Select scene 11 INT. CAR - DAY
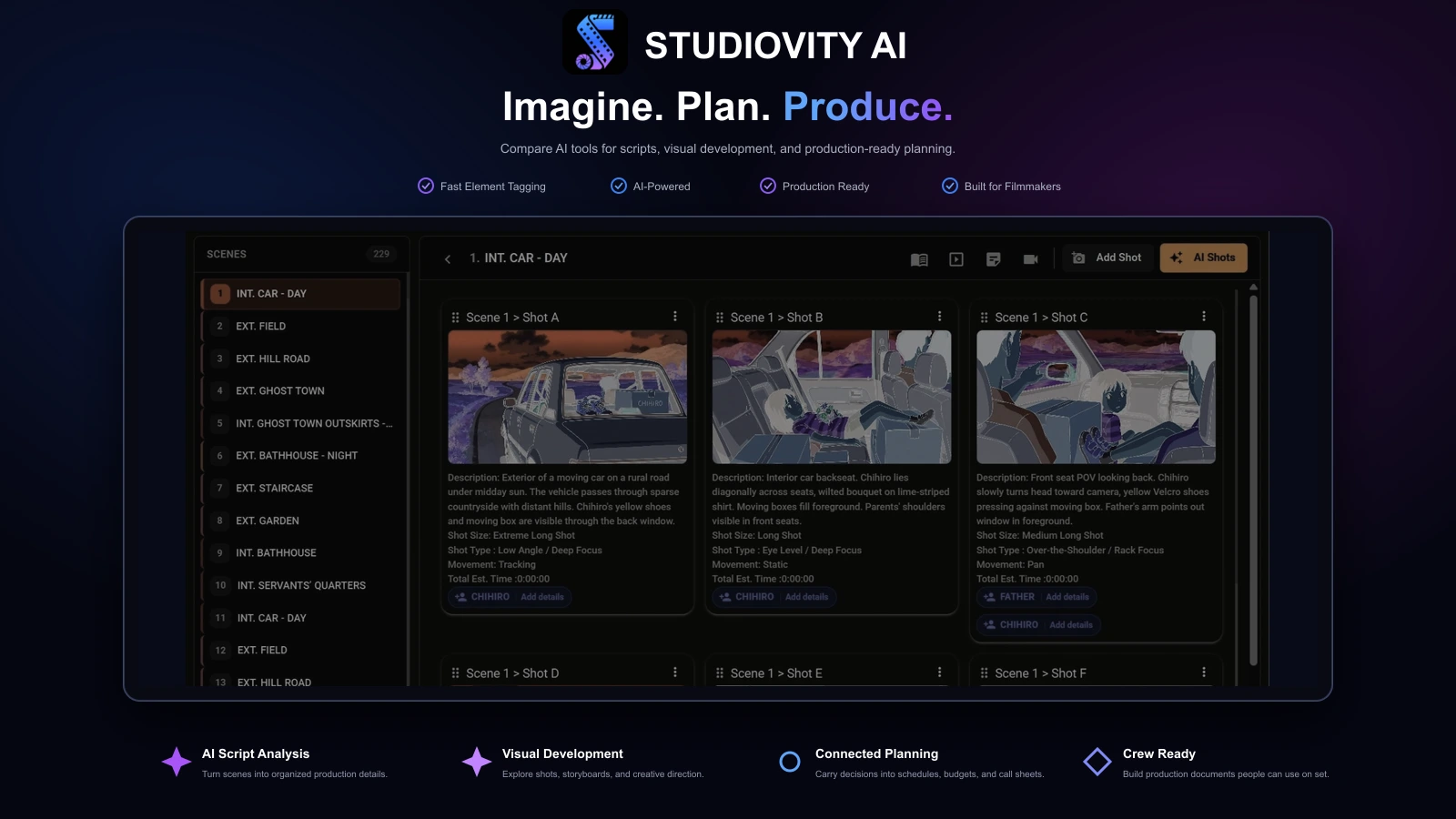 (x=300, y=618)
